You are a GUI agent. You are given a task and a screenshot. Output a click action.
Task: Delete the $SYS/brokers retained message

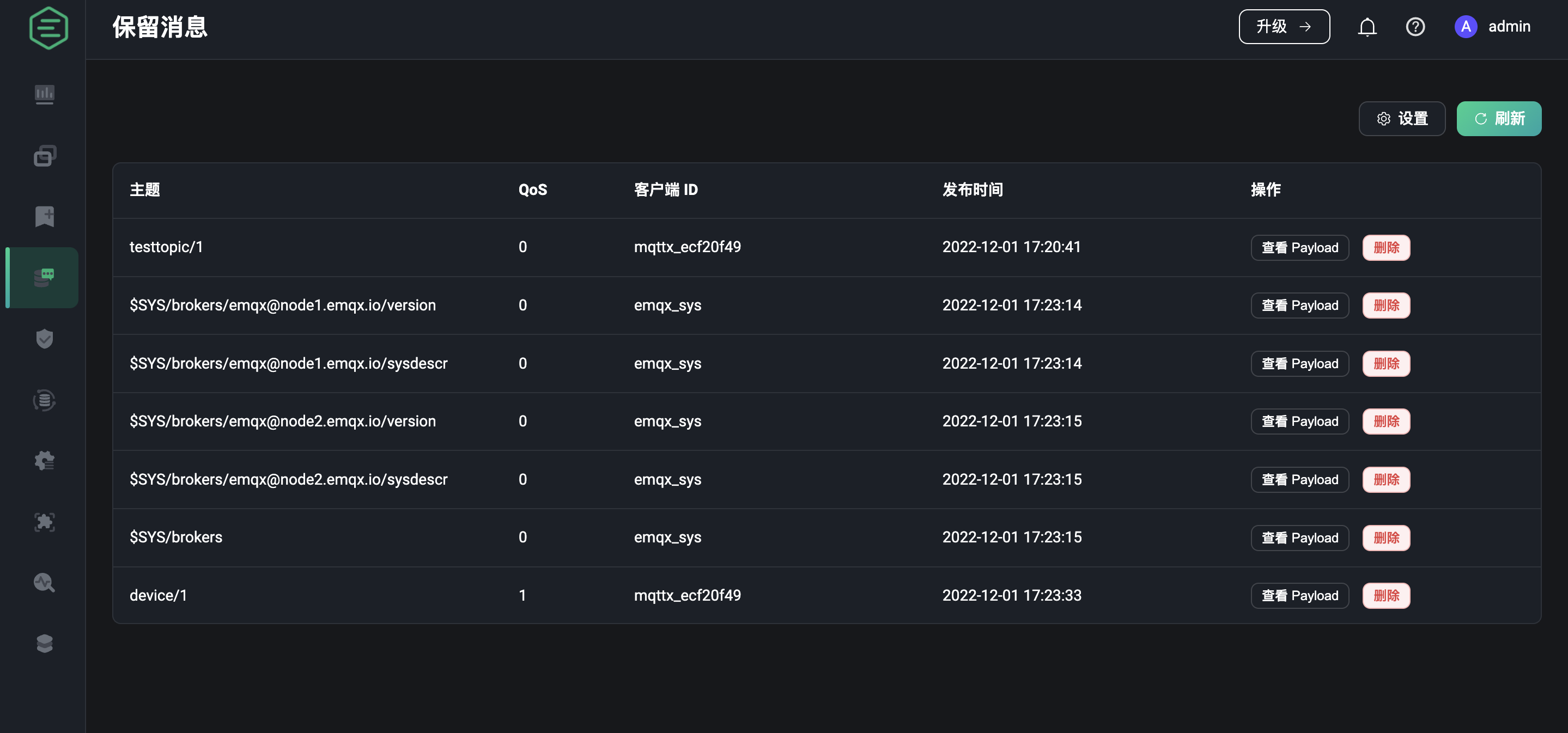1386,537
